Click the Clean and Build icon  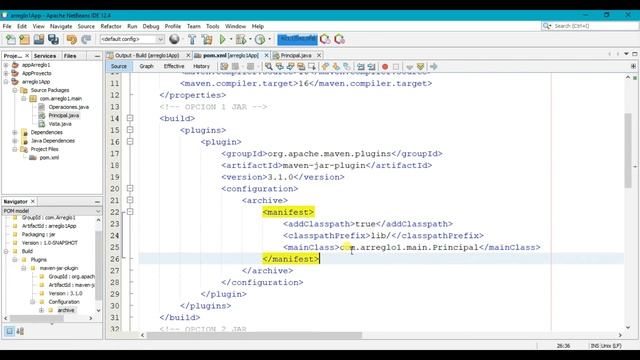(207, 39)
